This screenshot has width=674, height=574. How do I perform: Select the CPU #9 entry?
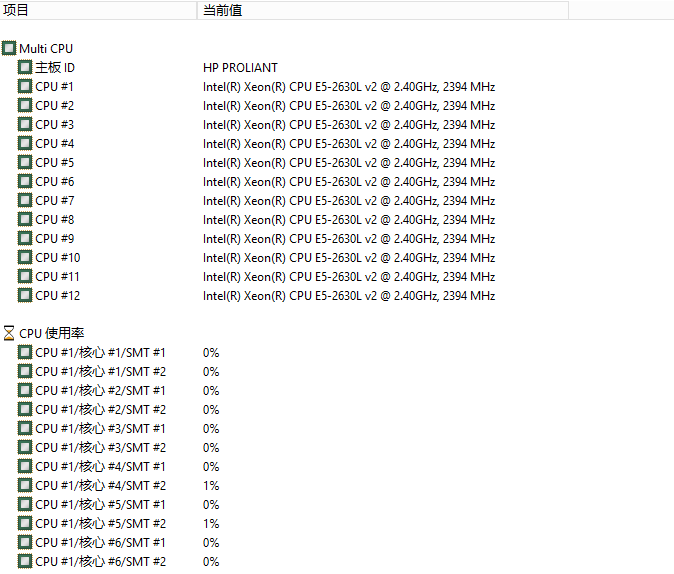(54, 239)
